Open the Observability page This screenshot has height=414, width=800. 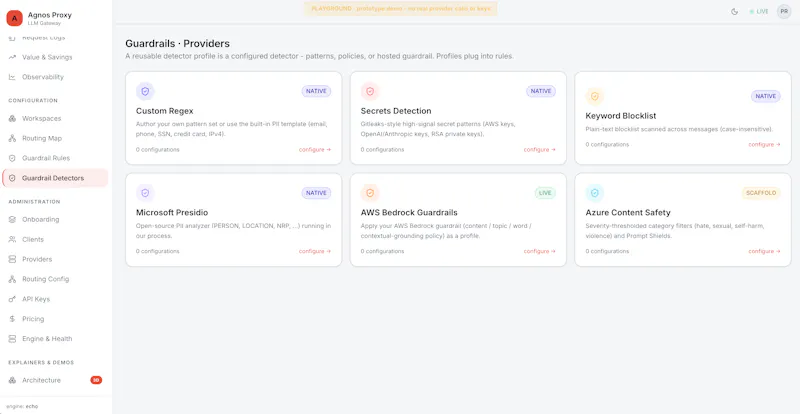click(55, 77)
